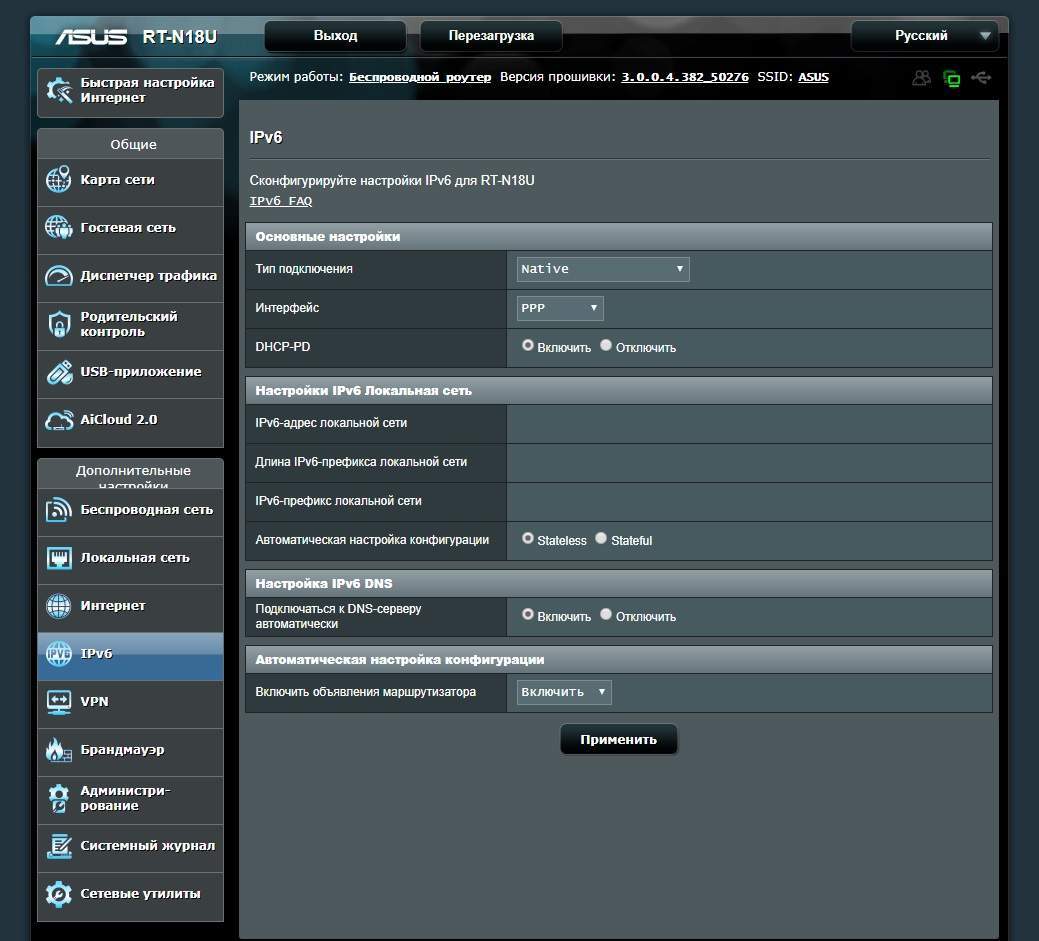Click the Выход logout button
The image size is (1039, 941).
click(335, 36)
